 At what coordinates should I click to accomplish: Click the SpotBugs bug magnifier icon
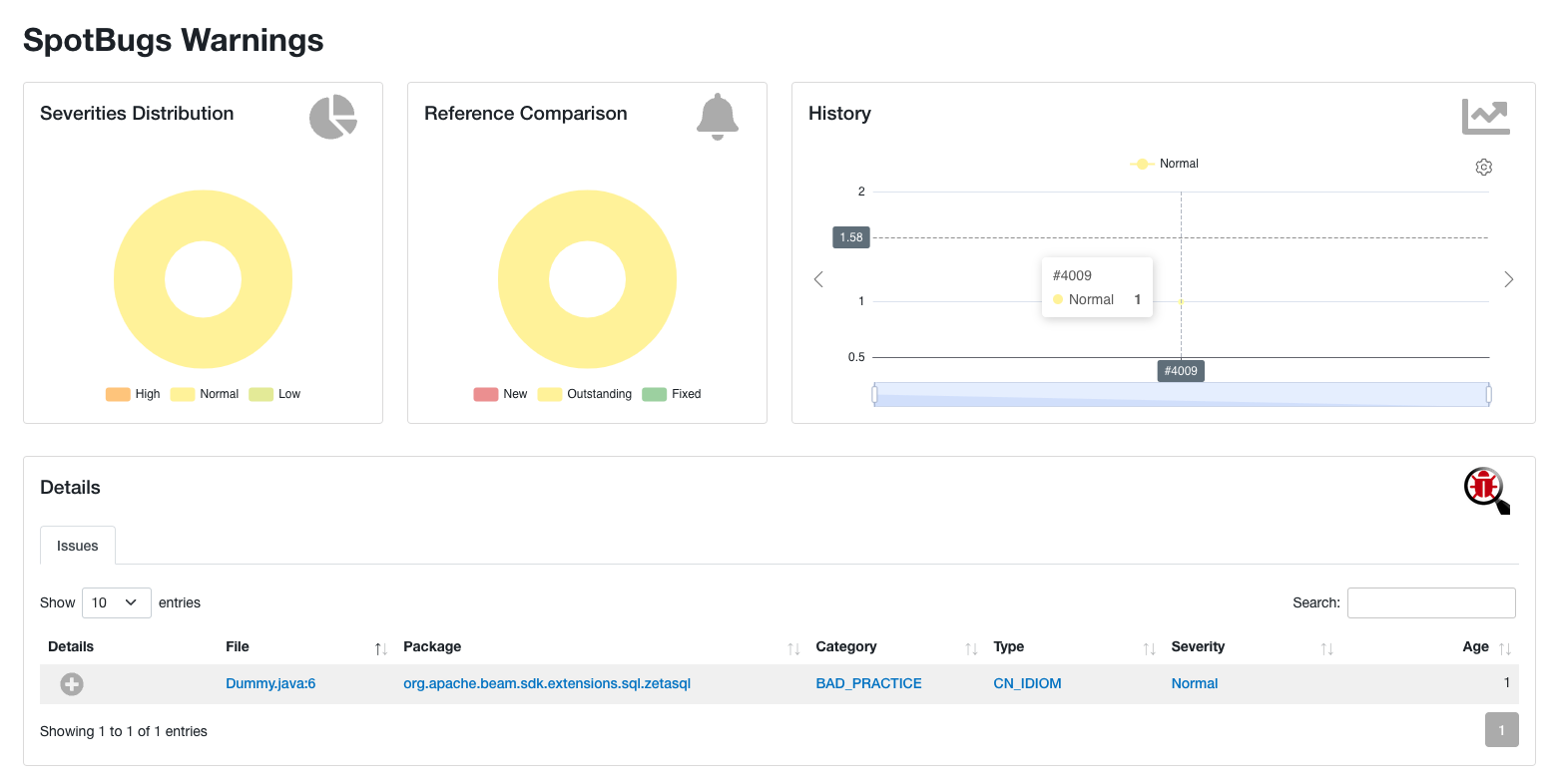pyautogui.click(x=1487, y=491)
